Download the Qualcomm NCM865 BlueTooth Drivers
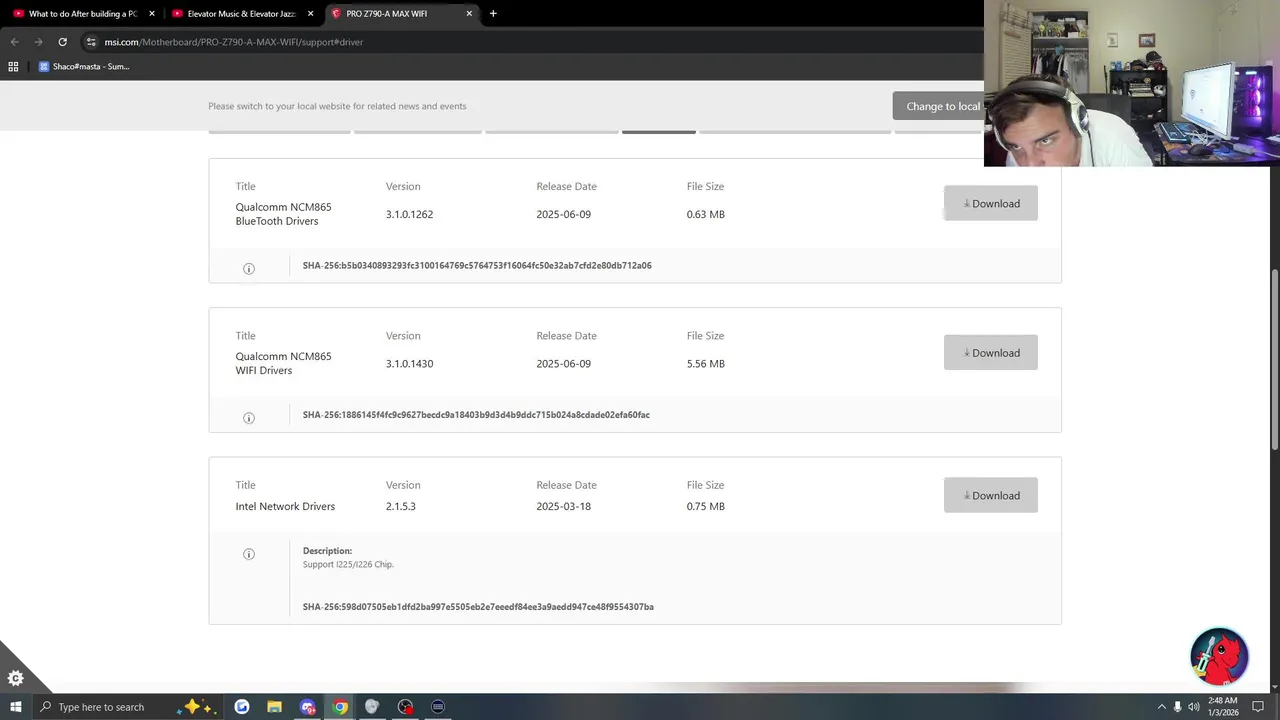The width and height of the screenshot is (1280, 720). pos(990,203)
